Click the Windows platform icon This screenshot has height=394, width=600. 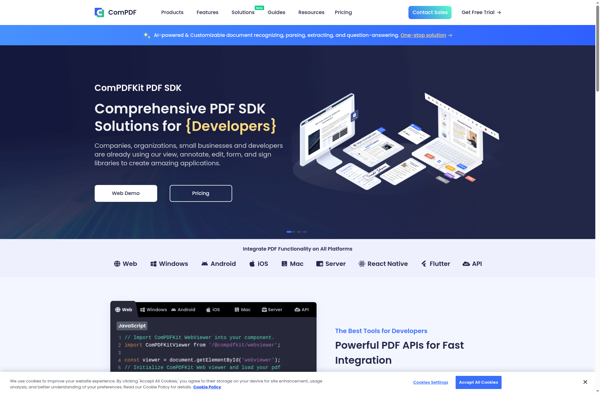153,264
